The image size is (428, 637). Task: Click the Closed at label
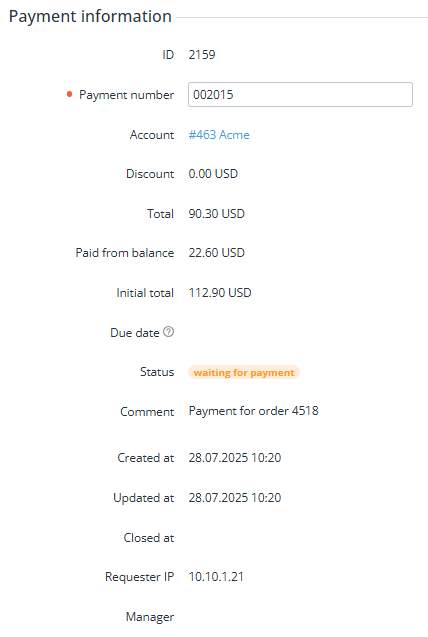[x=149, y=537]
